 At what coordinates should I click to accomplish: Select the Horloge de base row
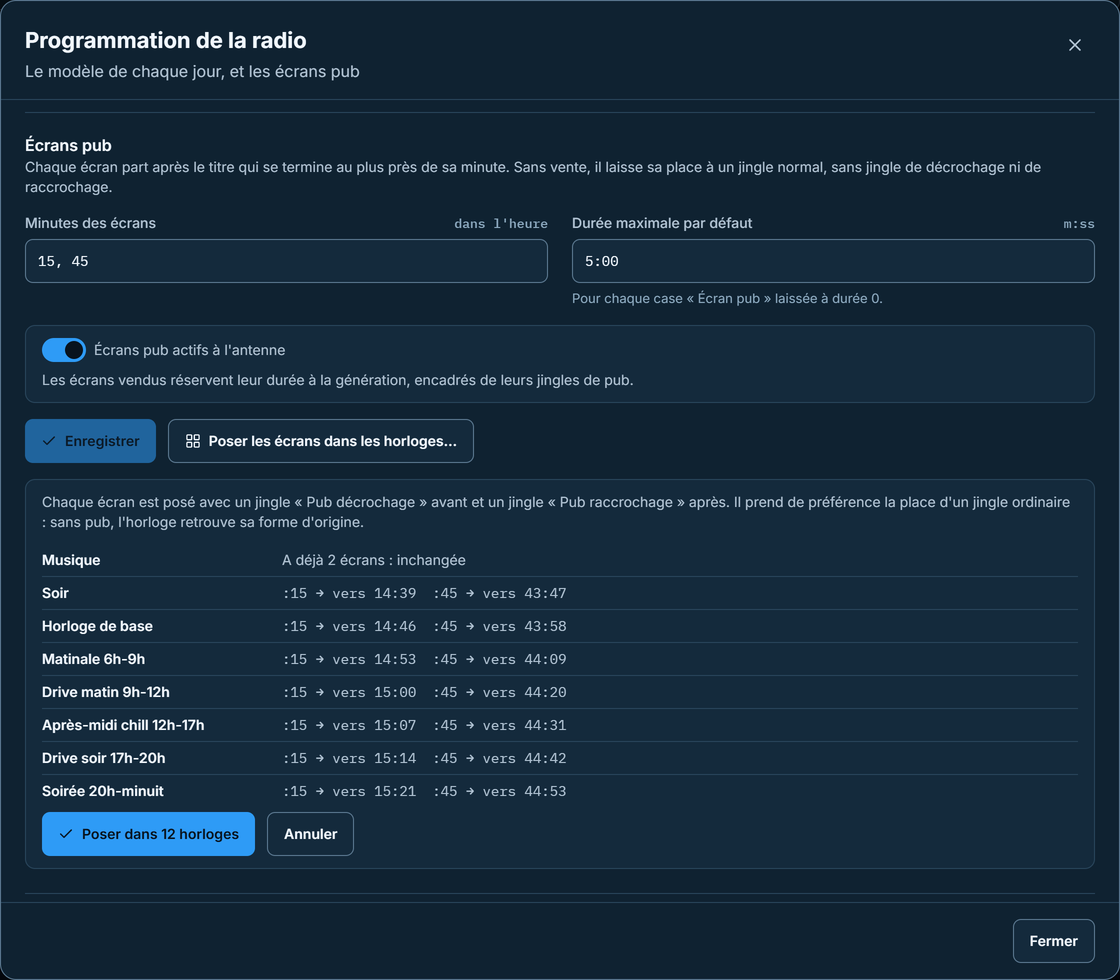pos(559,626)
